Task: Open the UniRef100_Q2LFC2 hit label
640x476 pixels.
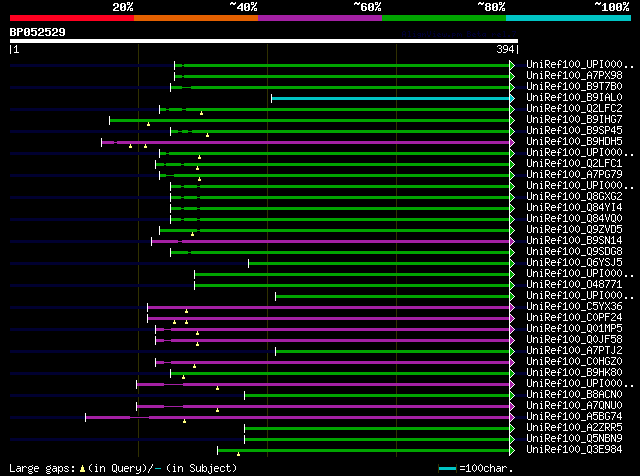Action: click(x=574, y=109)
